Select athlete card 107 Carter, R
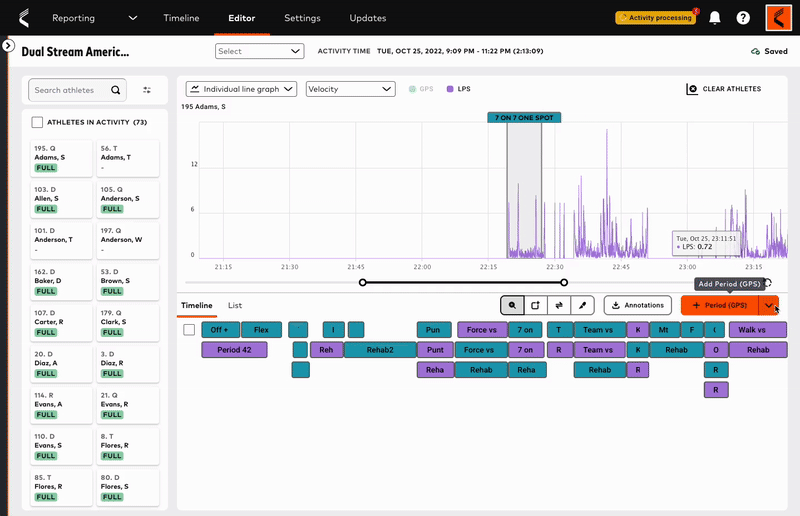Viewport: 800px width, 516px height. pyautogui.click(x=61, y=323)
